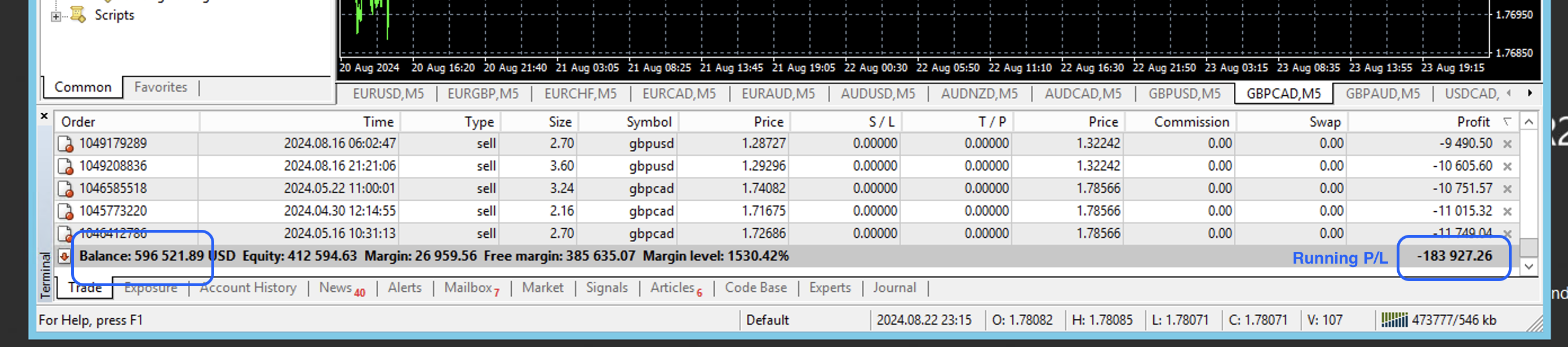The width and height of the screenshot is (1568, 347).
Task: Open the EURGBP,M5 chart tab
Action: [482, 94]
